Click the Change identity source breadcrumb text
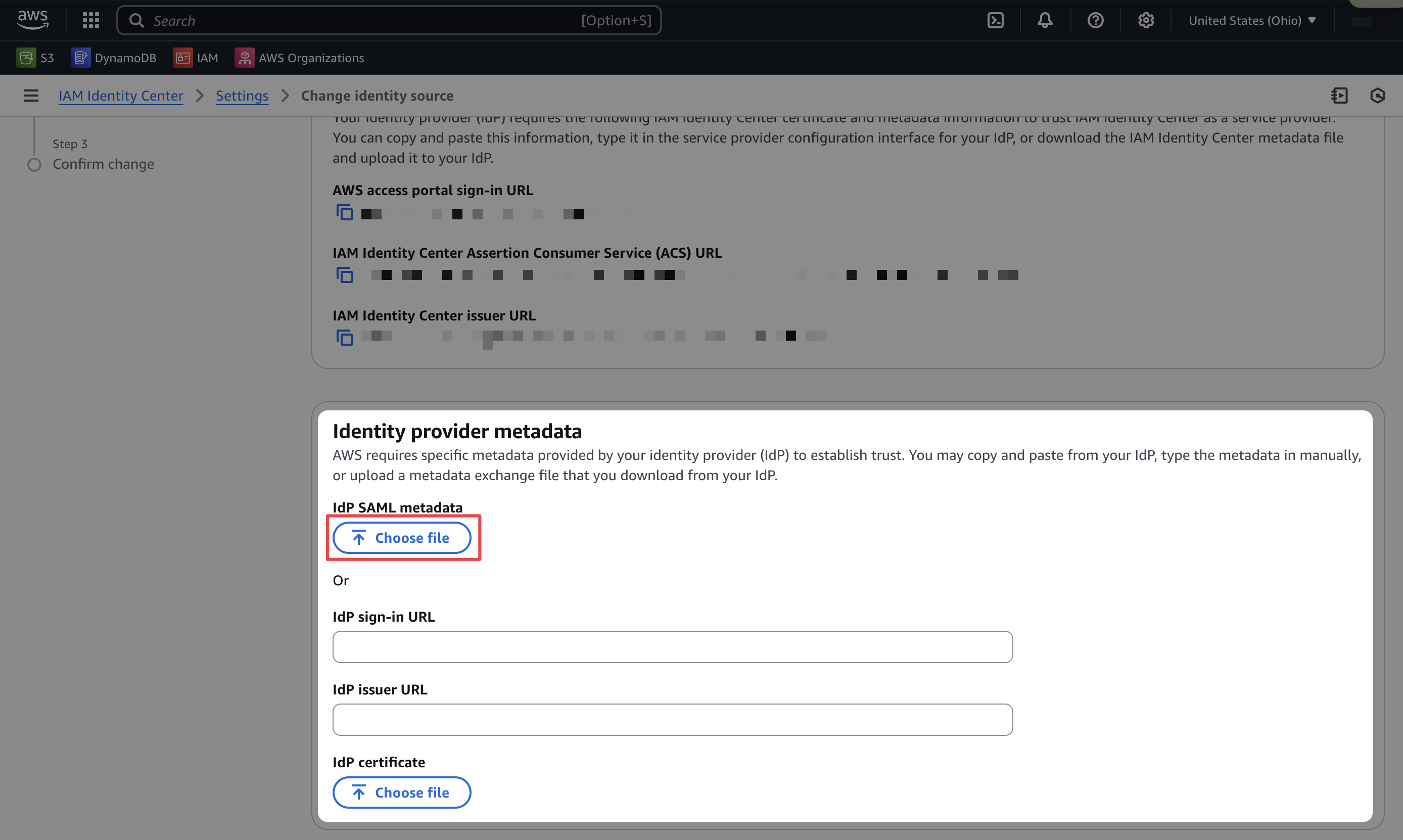This screenshot has width=1403, height=840. click(x=377, y=96)
